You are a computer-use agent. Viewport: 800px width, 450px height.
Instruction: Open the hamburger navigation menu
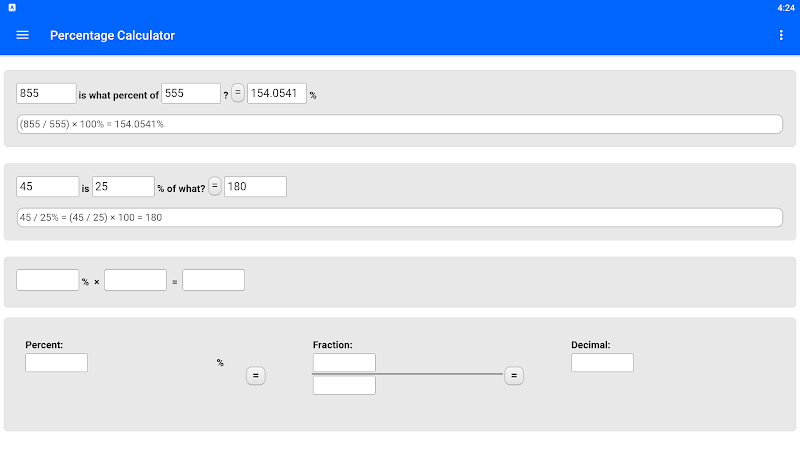(22, 35)
